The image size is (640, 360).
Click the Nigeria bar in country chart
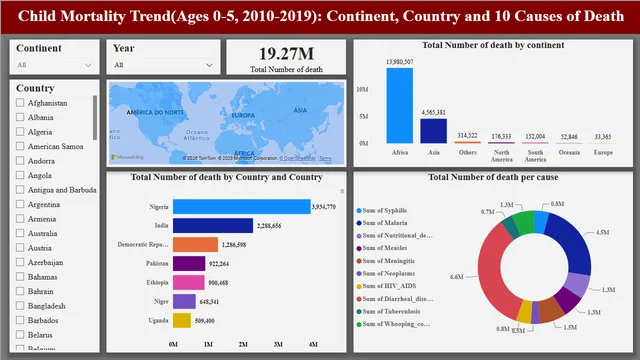click(x=242, y=207)
